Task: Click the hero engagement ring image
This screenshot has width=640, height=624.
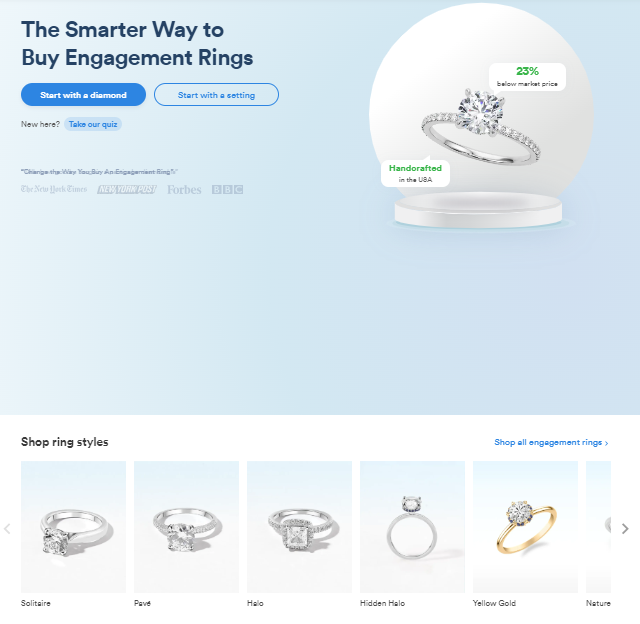Action: (x=482, y=127)
